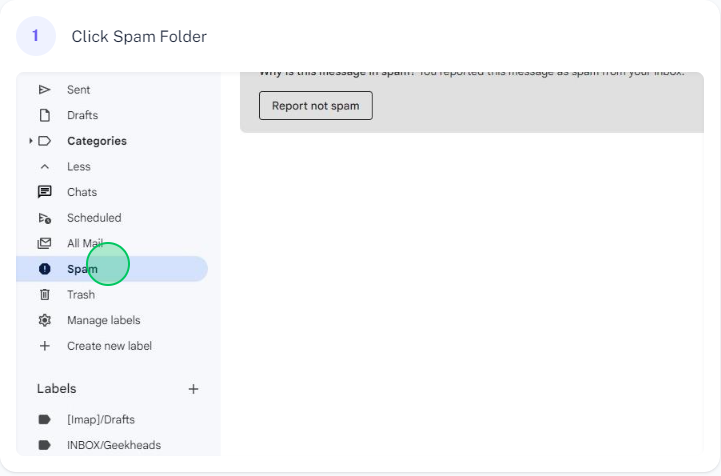Open the INBOX/Geekheads label
The width and height of the screenshot is (721, 476).
click(x=114, y=445)
